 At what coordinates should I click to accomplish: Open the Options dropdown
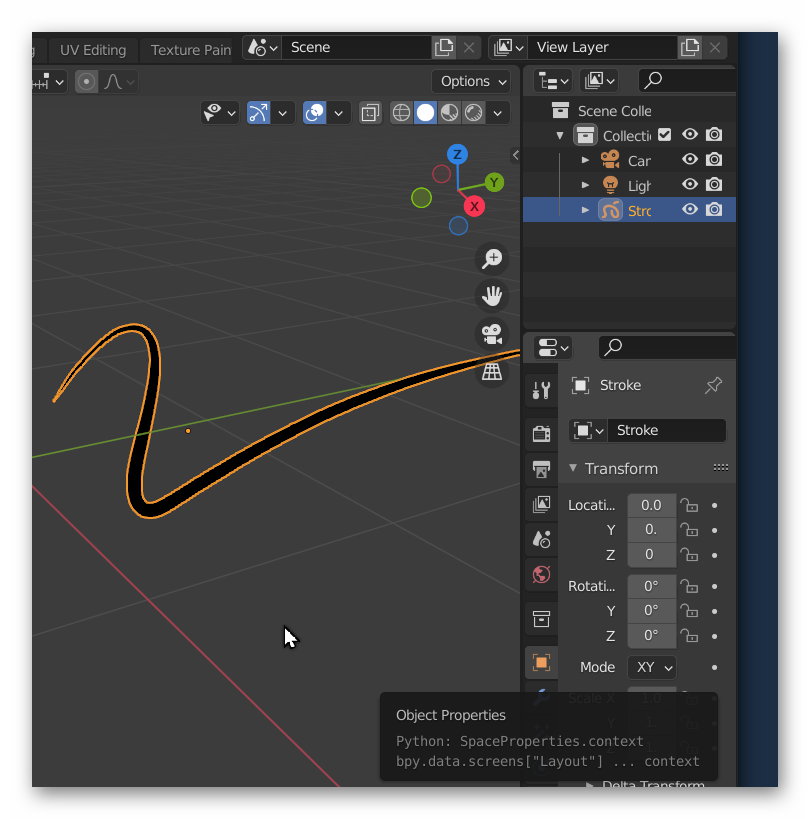point(472,81)
